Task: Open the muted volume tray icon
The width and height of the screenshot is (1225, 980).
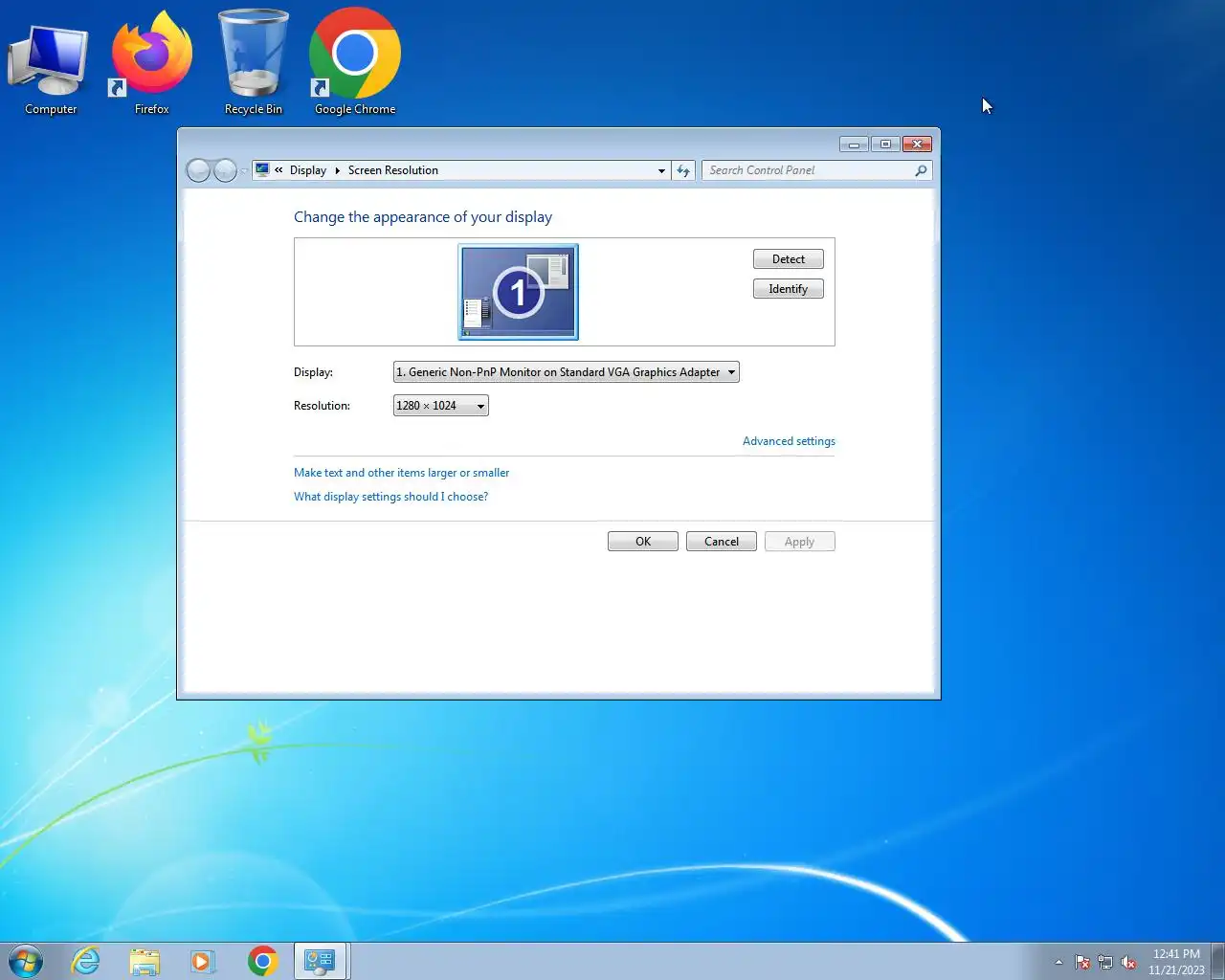Action: (x=1128, y=962)
